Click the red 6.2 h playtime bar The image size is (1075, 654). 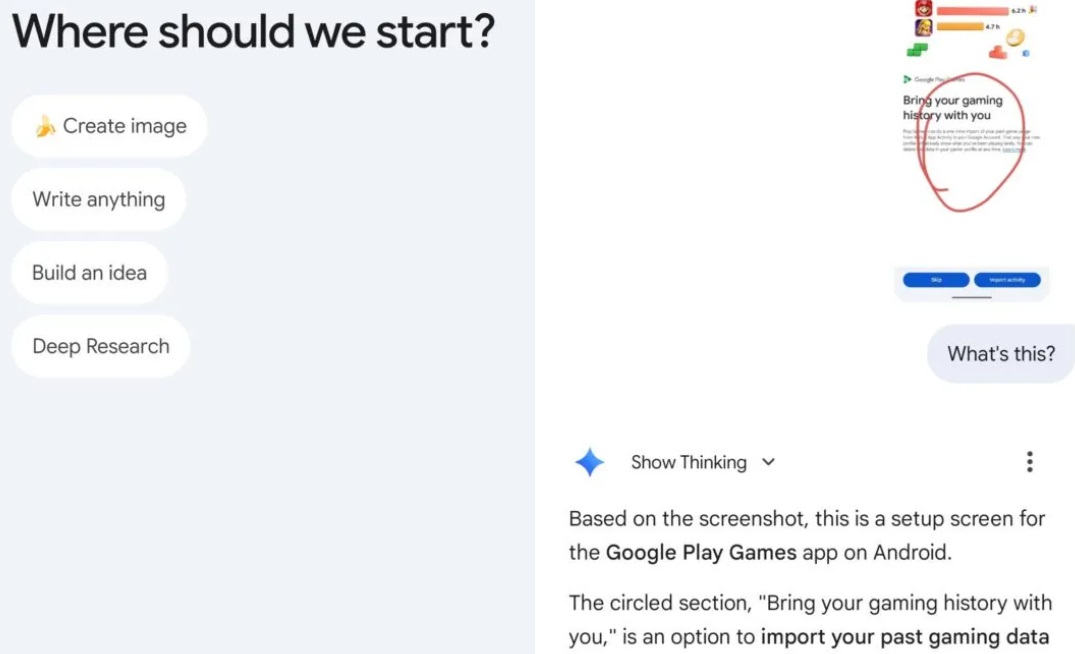pos(972,10)
